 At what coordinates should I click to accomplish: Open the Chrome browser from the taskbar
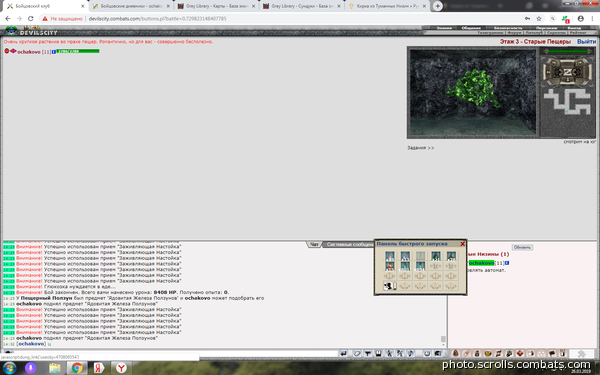(x=77, y=368)
